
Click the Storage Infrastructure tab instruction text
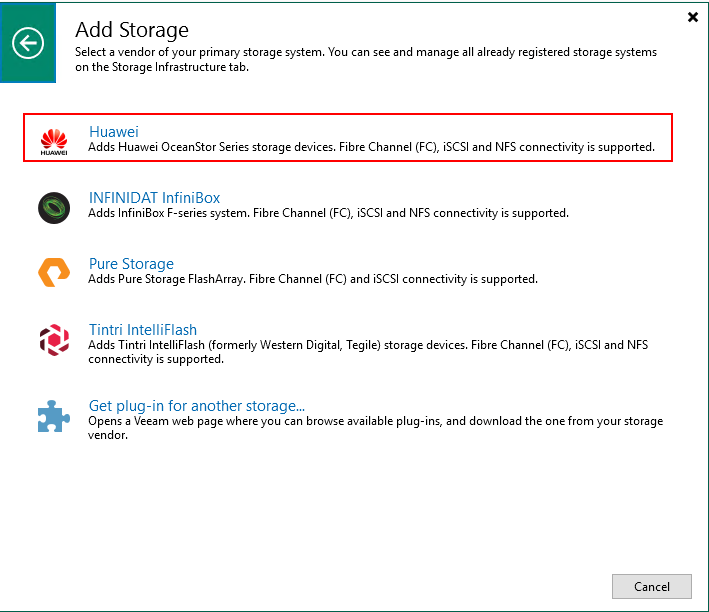click(x=366, y=59)
